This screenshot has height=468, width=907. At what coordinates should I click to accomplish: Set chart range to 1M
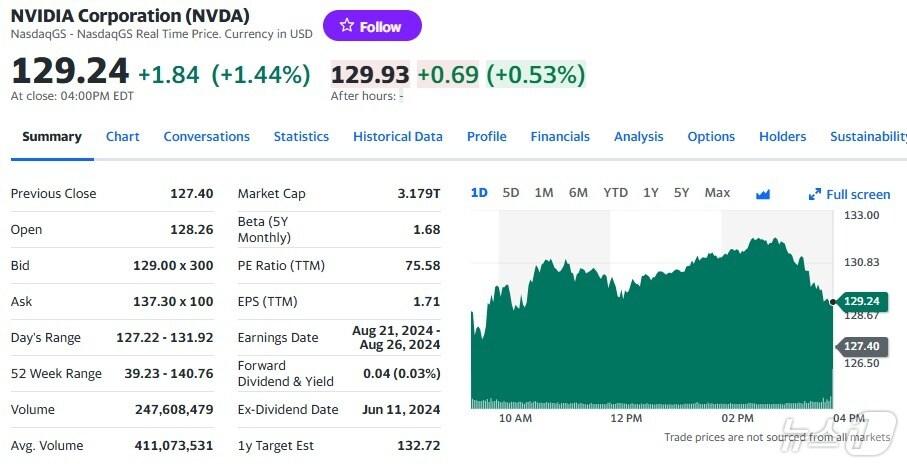[544, 192]
